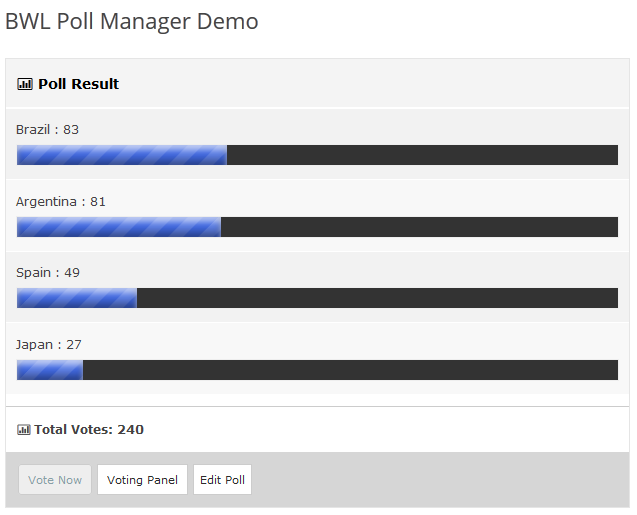This screenshot has width=637, height=515.
Task: Click the "Total Votes: 240" text
Action: (x=89, y=430)
